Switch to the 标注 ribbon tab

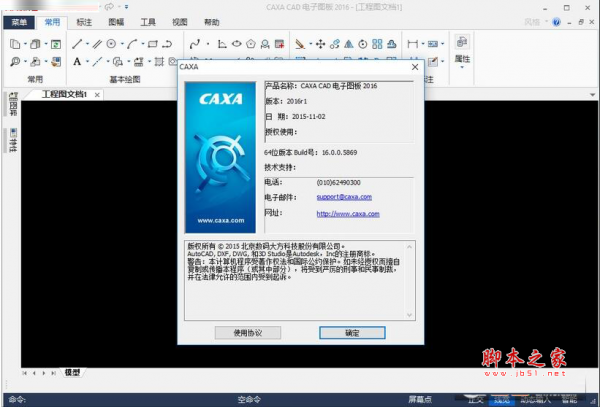(84, 23)
